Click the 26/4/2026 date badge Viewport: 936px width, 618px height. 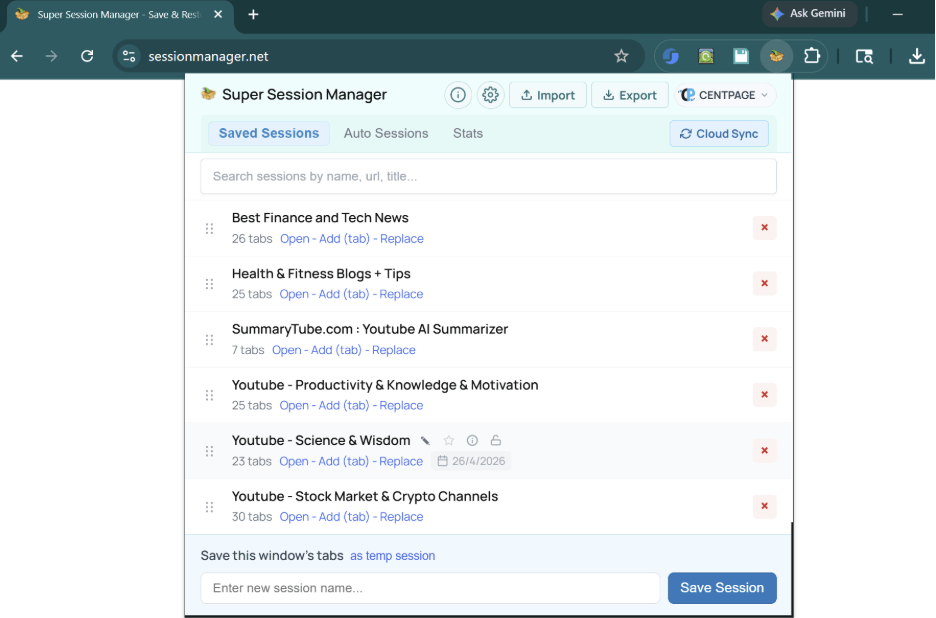pyautogui.click(x=471, y=461)
